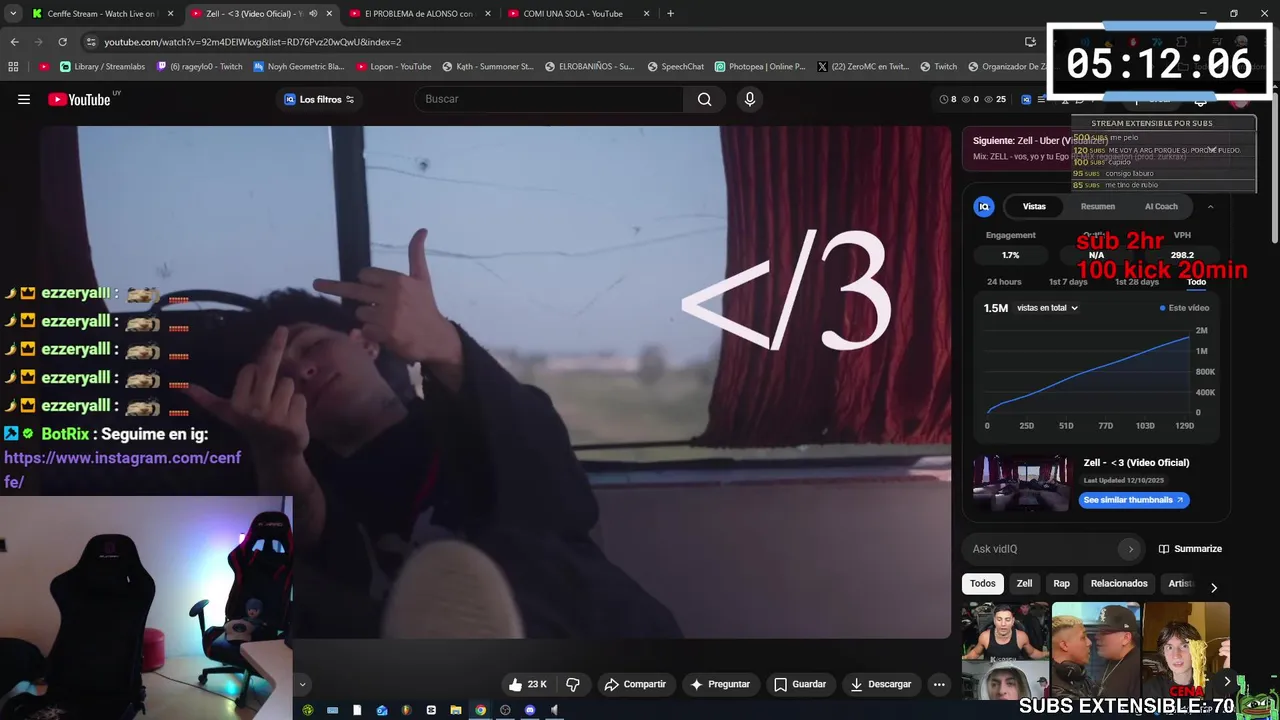
Task: Switch to the COMI UNA SOLA tab
Action: click(578, 14)
